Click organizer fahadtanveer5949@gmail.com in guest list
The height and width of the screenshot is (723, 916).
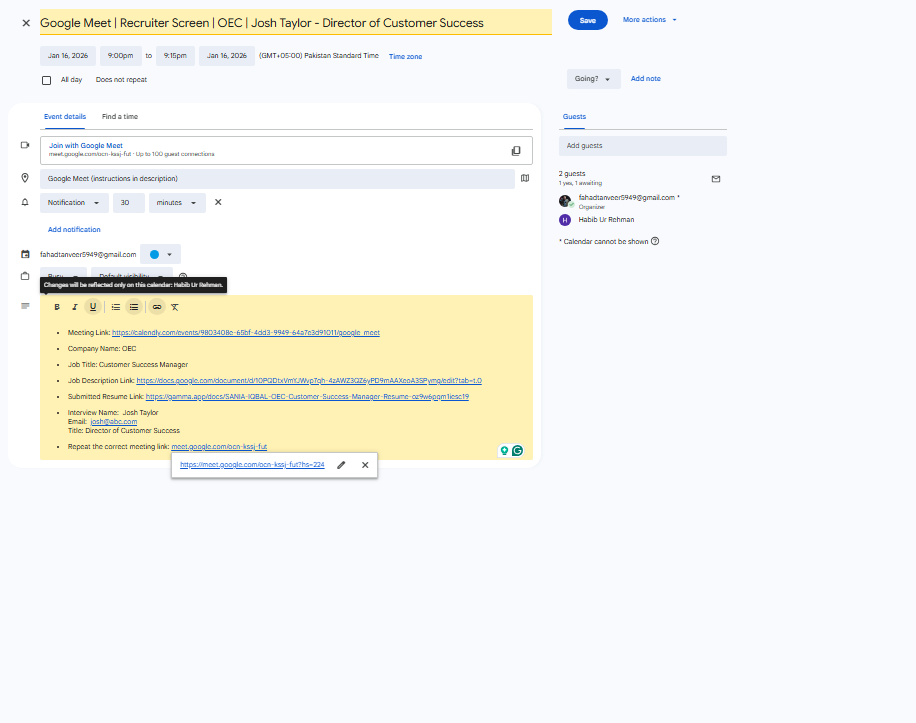pos(626,197)
